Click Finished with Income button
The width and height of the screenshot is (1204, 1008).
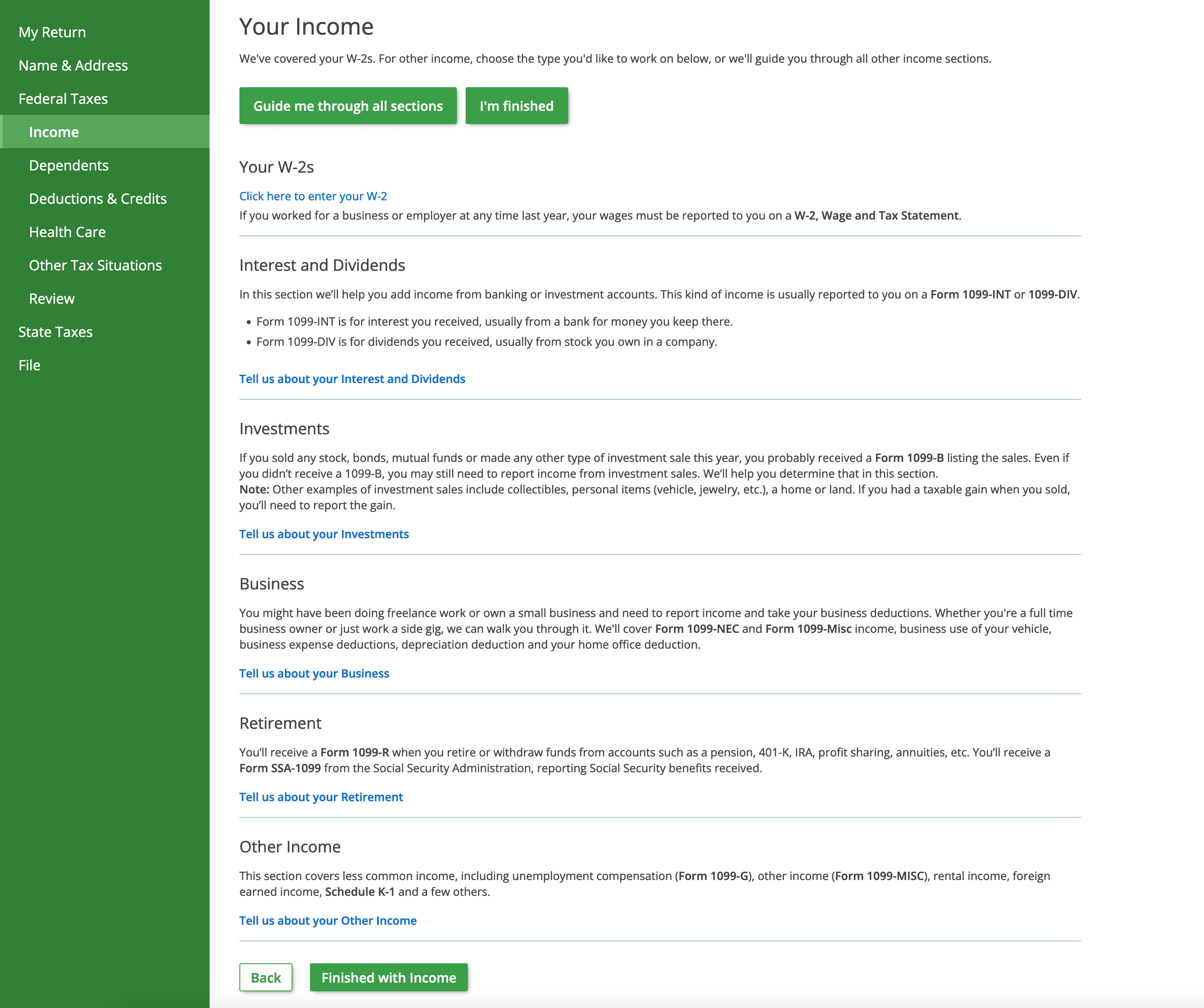pyautogui.click(x=388, y=977)
